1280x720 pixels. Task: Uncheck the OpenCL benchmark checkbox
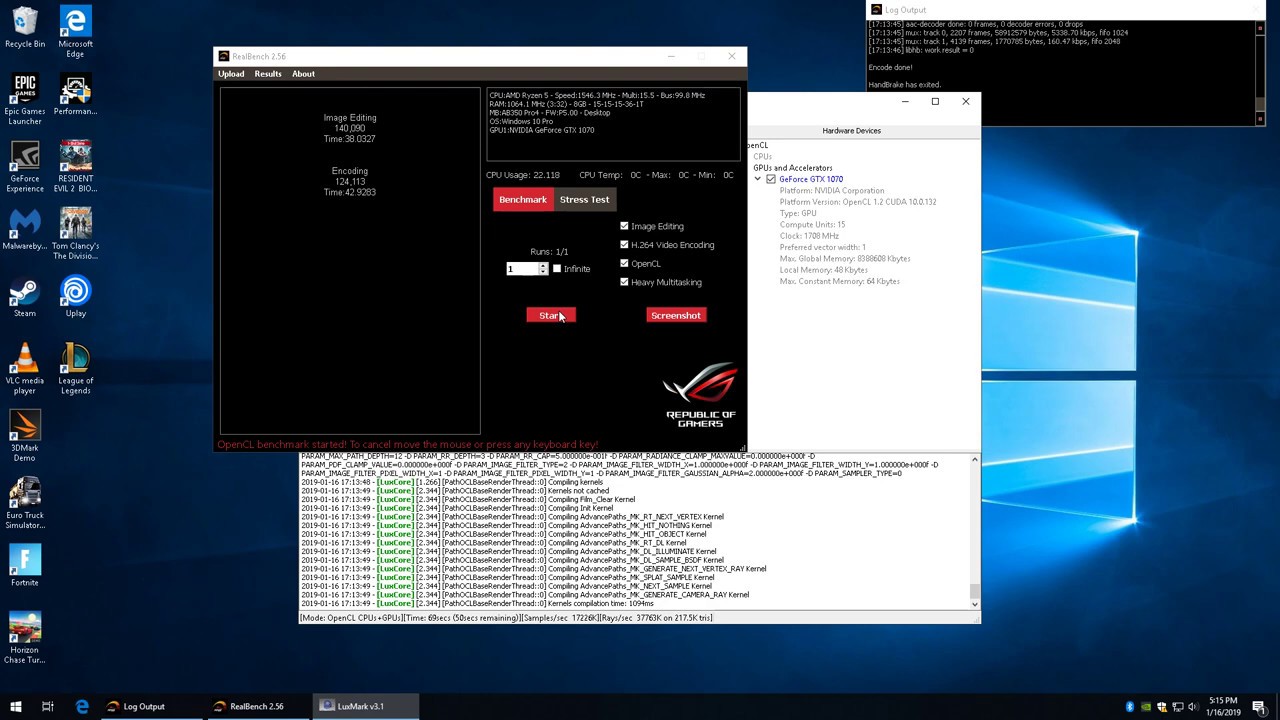pos(624,263)
